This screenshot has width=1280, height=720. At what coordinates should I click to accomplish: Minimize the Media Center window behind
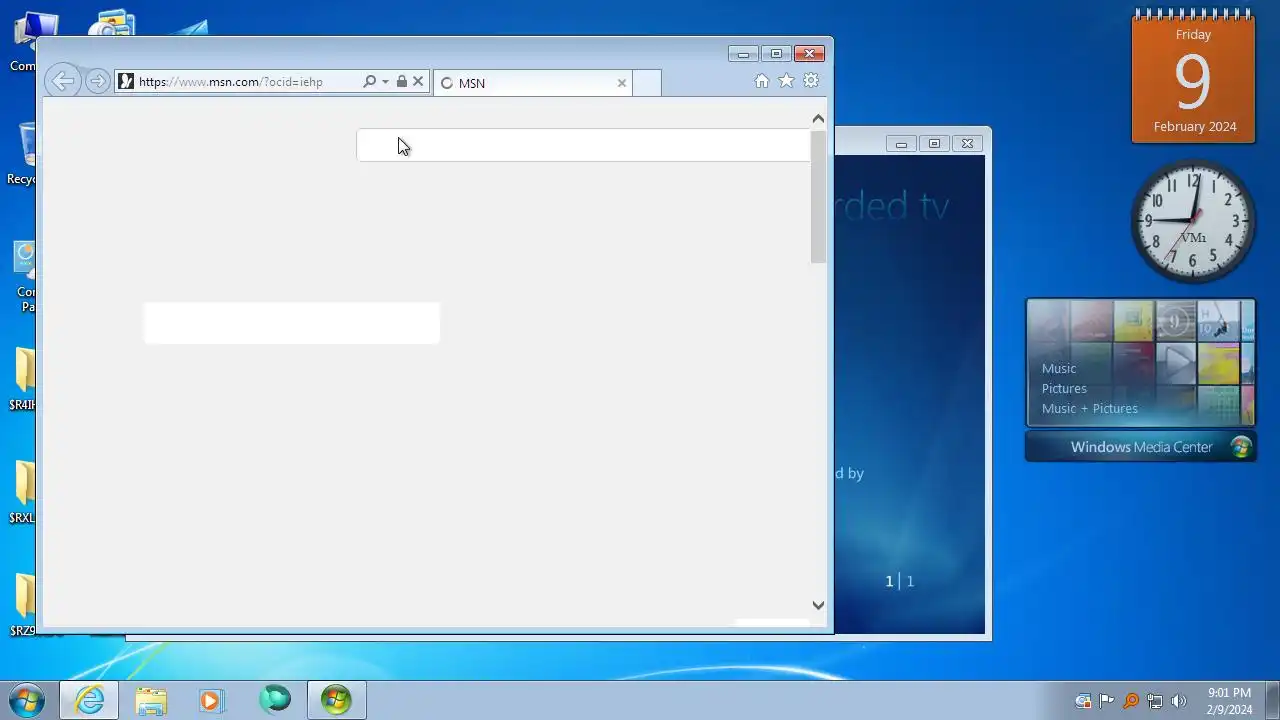coord(901,144)
